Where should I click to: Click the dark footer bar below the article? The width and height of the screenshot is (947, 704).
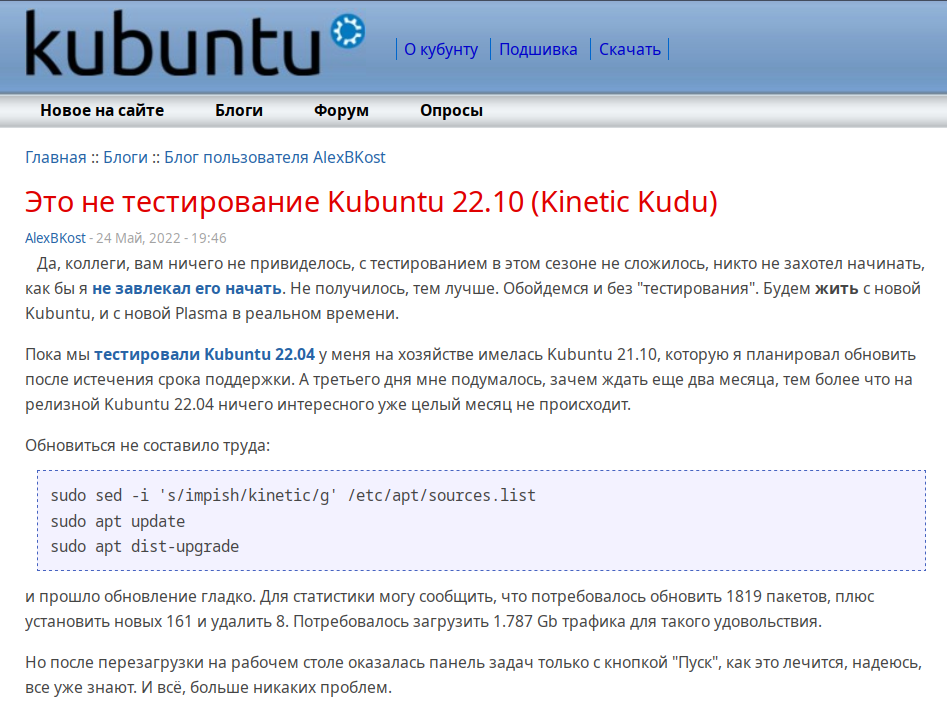473,698
